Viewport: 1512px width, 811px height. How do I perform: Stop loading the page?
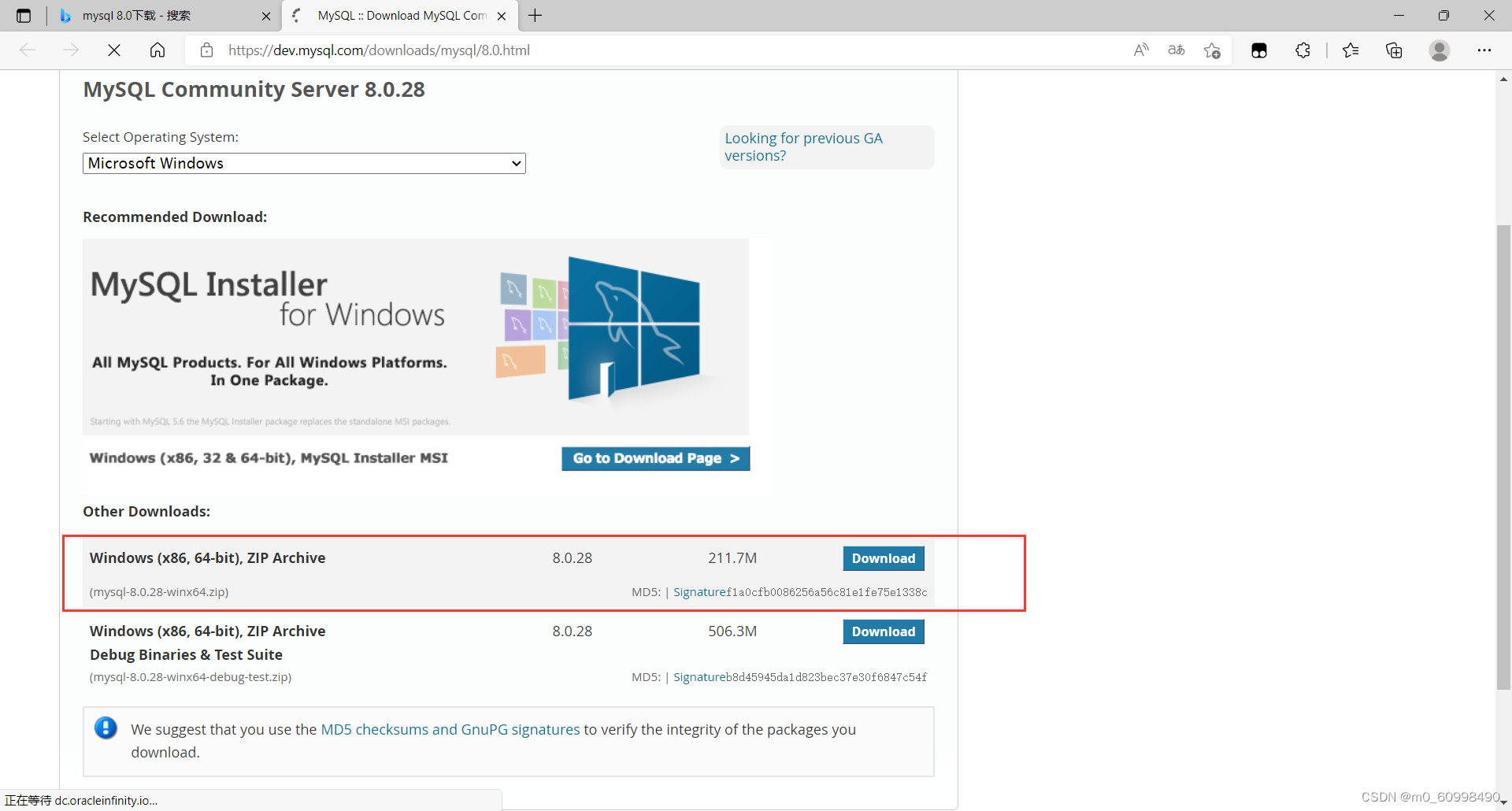click(x=114, y=50)
